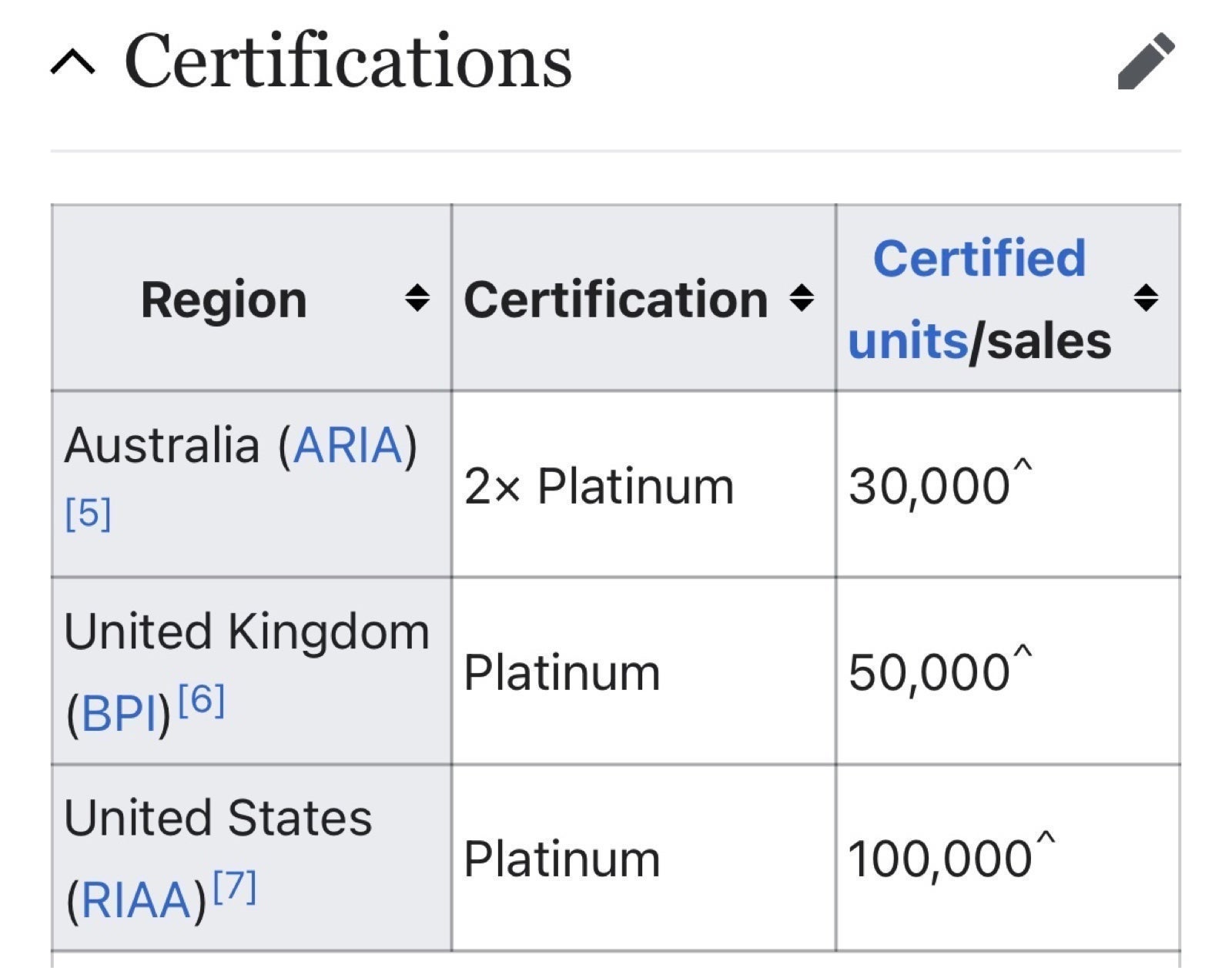Open reference footnote [6]
Viewport: 1232px width, 968px height.
click(x=201, y=700)
